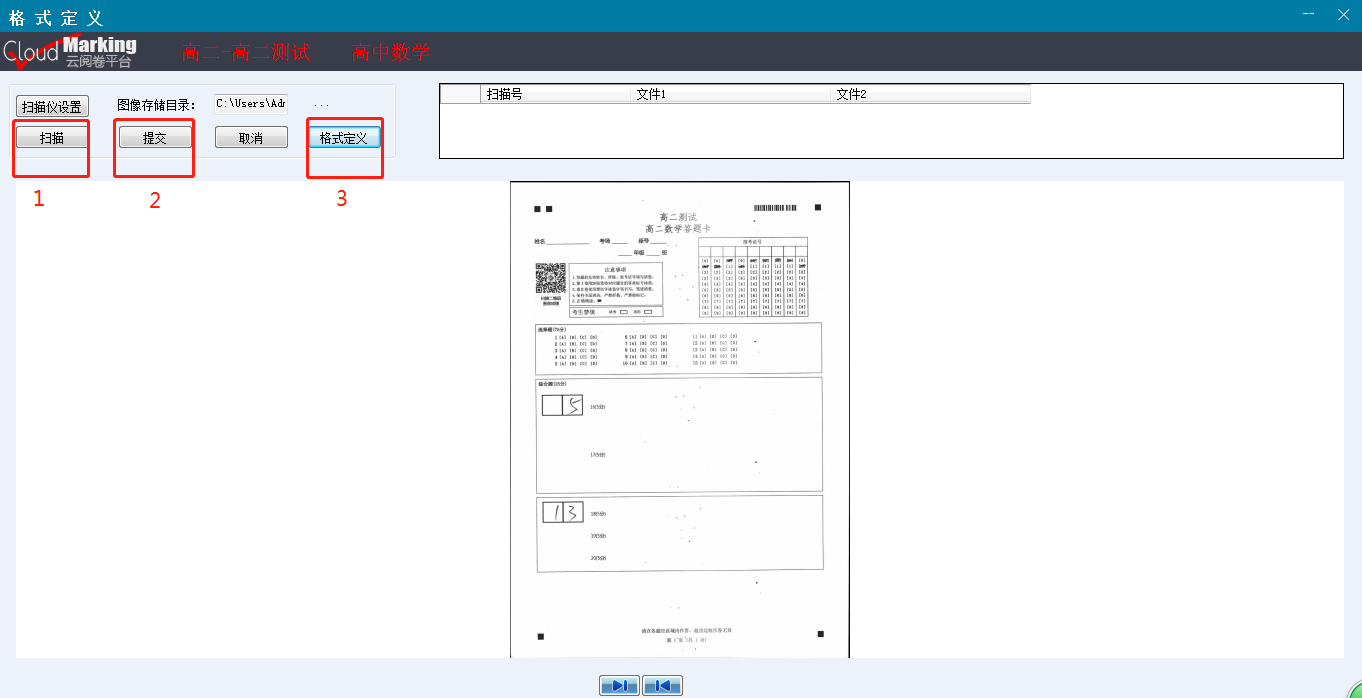Click the browse "..." button for storage directory
The width and height of the screenshot is (1362, 698).
tap(322, 103)
